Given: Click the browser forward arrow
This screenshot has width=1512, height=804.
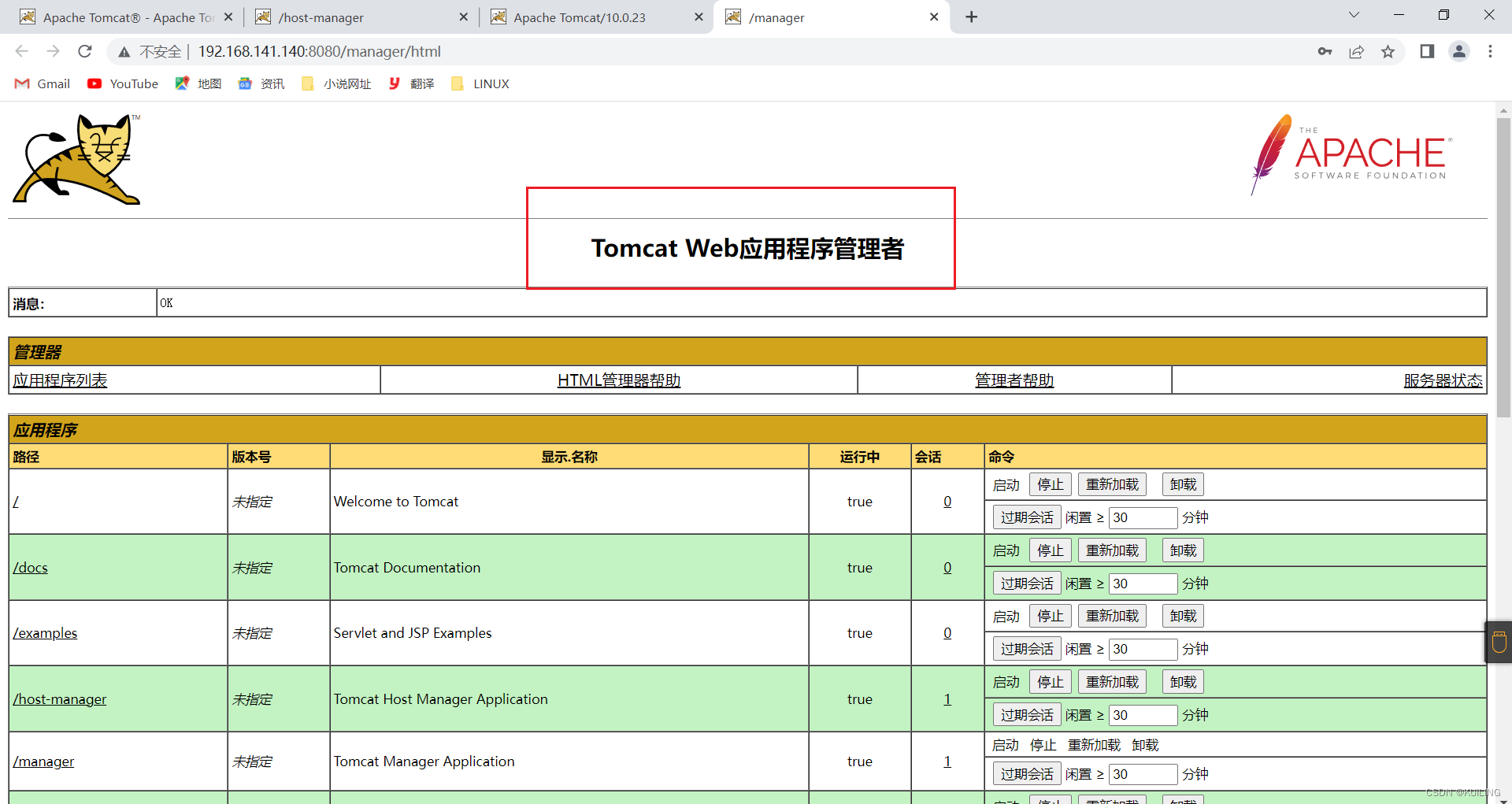Looking at the screenshot, I should (x=53, y=51).
